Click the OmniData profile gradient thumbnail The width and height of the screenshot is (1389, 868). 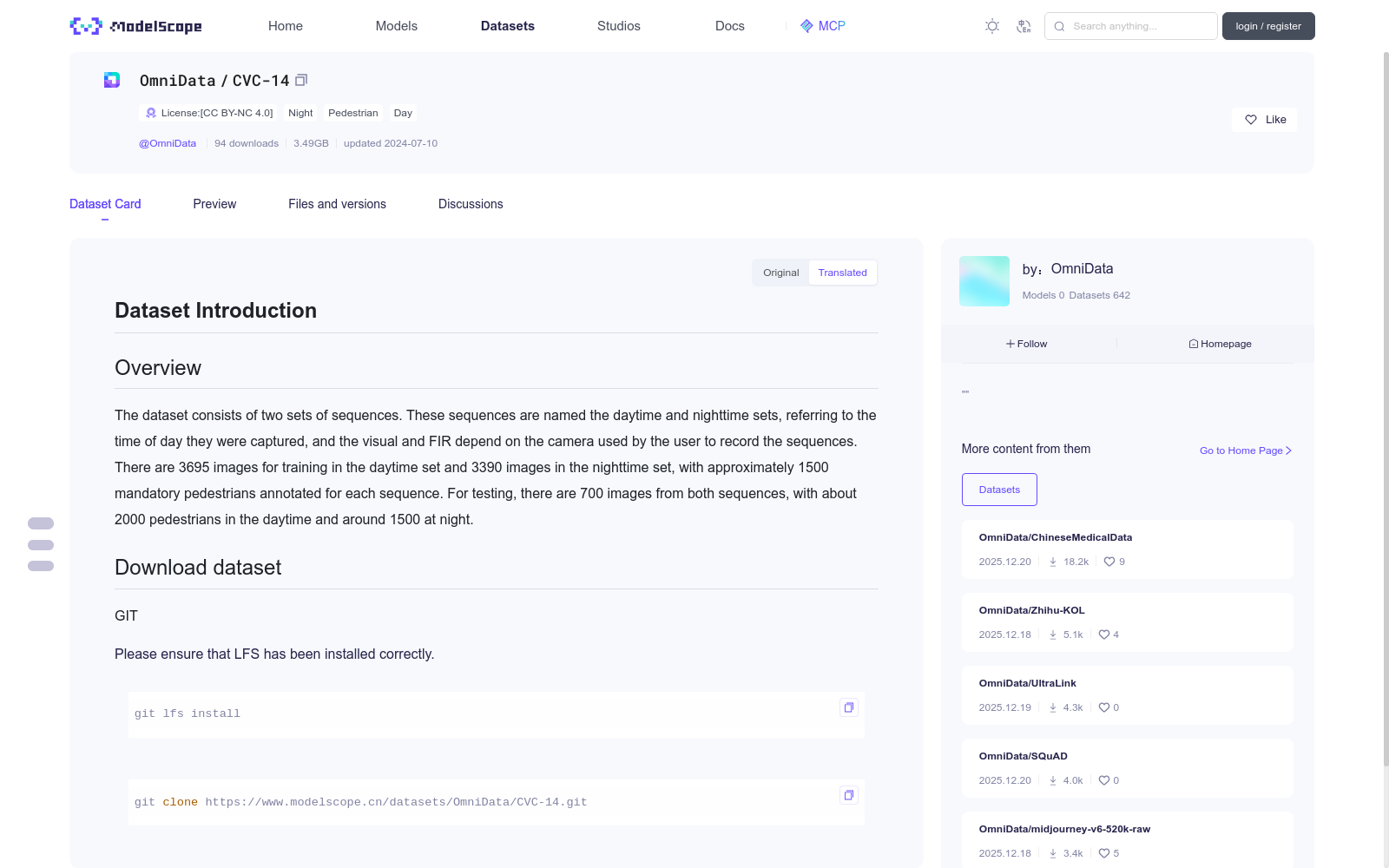pos(984,281)
